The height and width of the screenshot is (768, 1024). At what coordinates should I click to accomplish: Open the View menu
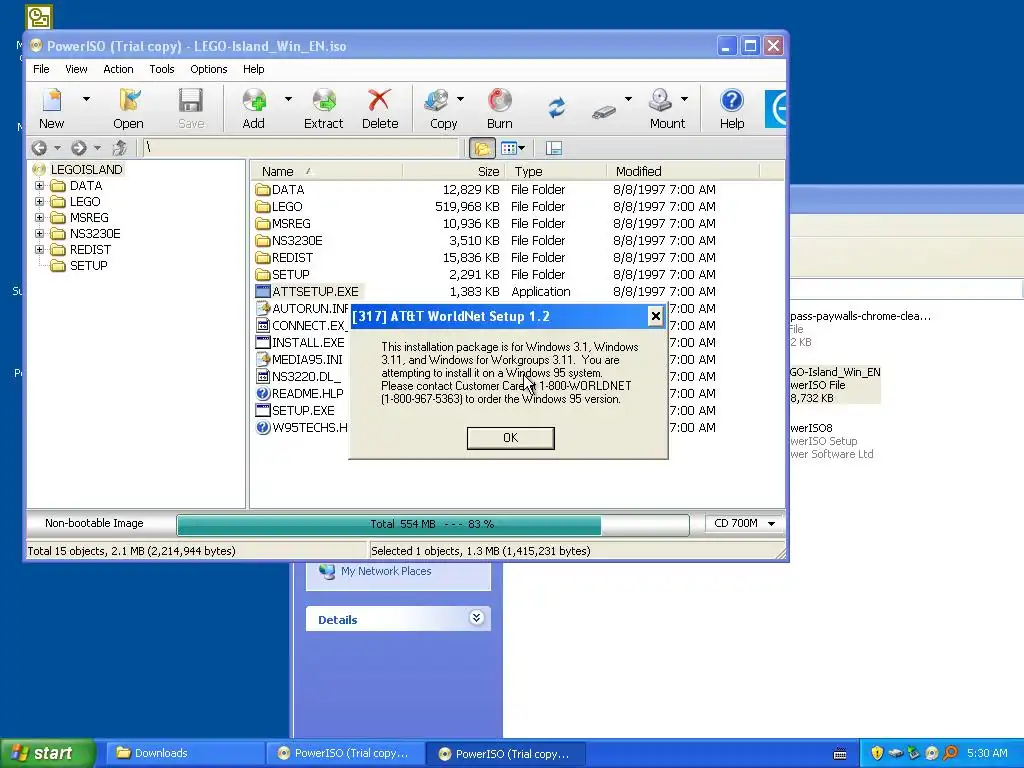tap(76, 69)
